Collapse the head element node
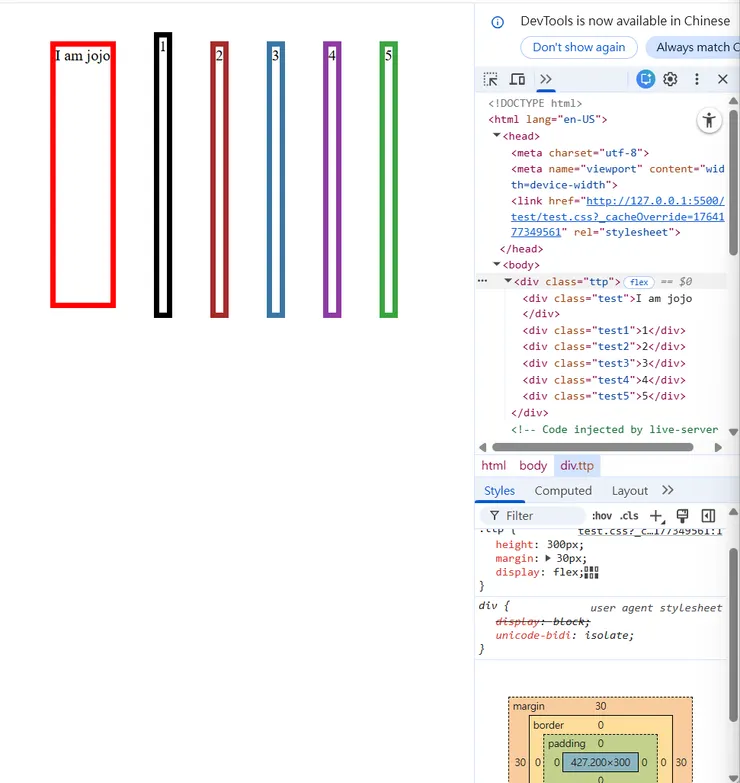This screenshot has height=783, width=740. pos(496,136)
